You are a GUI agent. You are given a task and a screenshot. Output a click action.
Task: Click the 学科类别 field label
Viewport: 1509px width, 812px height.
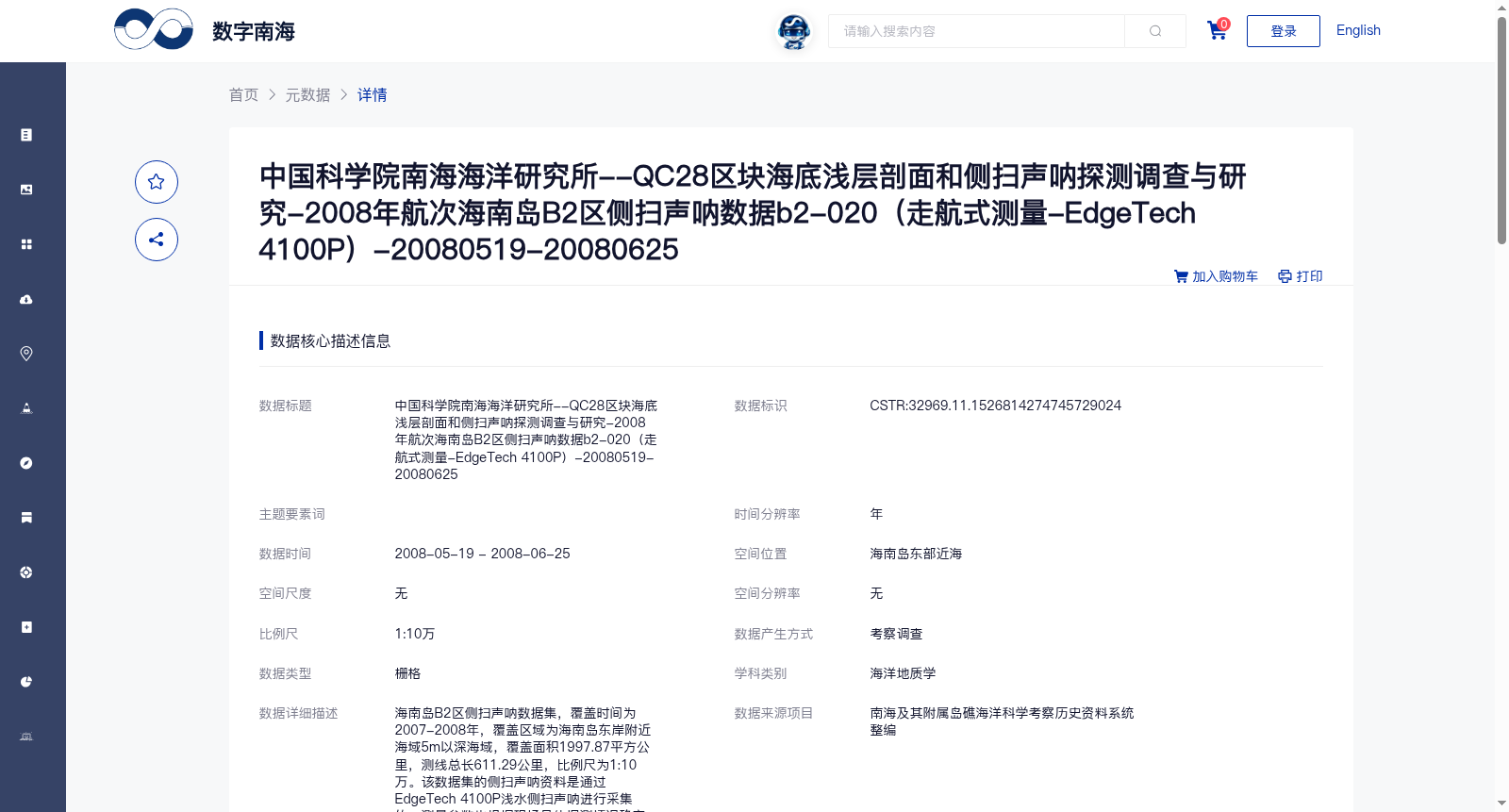click(761, 673)
